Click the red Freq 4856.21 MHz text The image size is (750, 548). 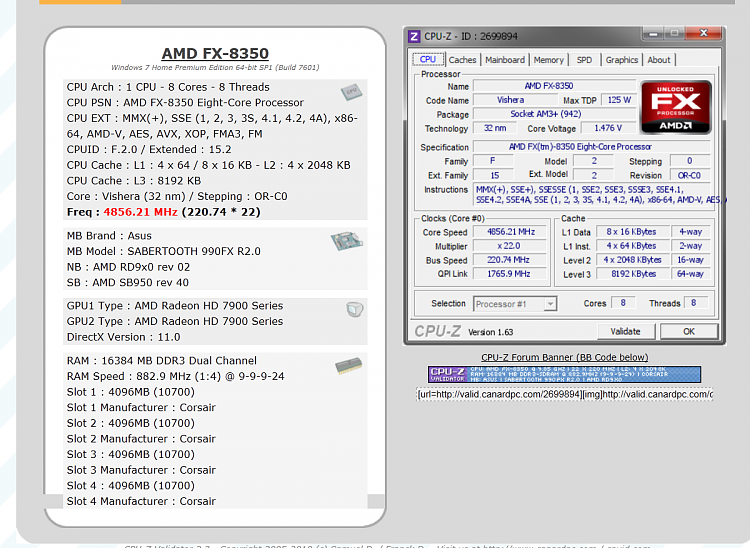[x=141, y=212]
